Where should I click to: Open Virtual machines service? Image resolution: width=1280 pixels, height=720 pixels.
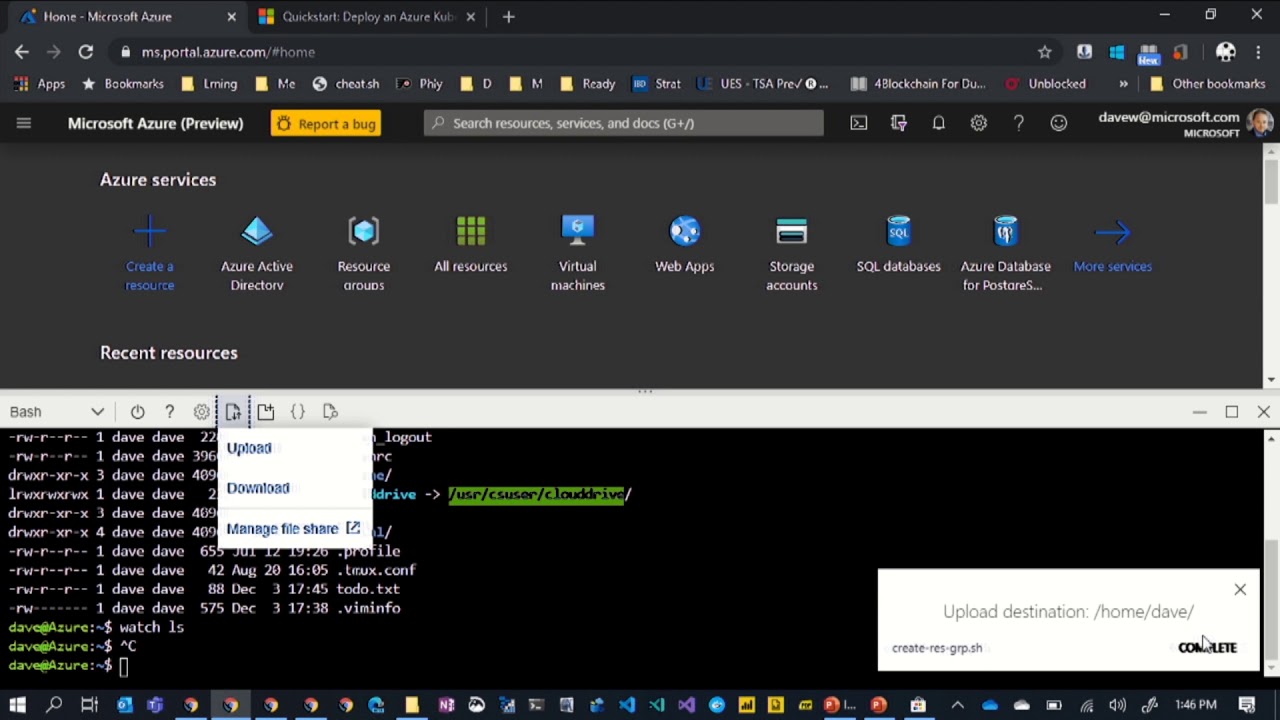(x=578, y=254)
